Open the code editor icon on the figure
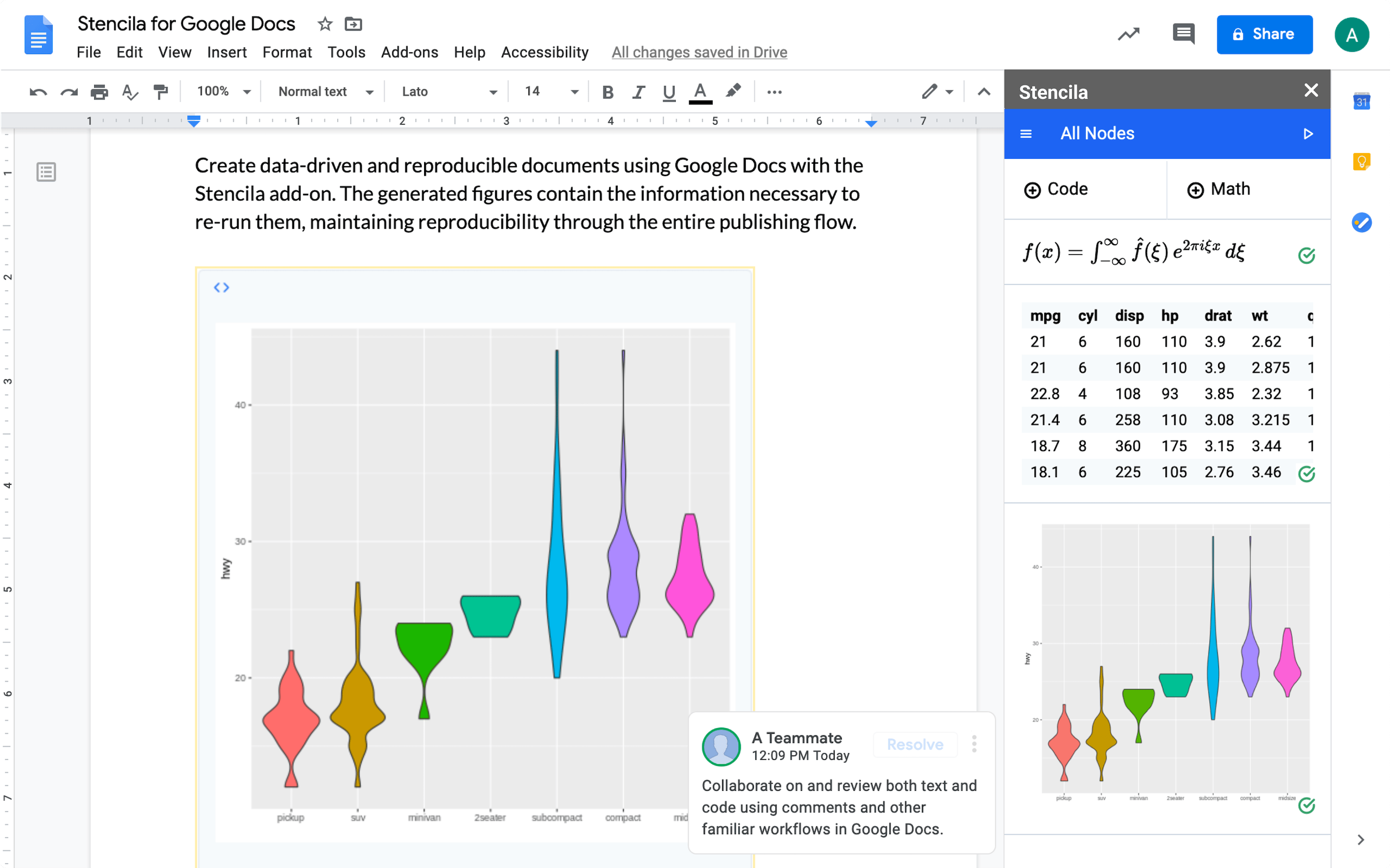This screenshot has height=868, width=1391. pos(222,287)
